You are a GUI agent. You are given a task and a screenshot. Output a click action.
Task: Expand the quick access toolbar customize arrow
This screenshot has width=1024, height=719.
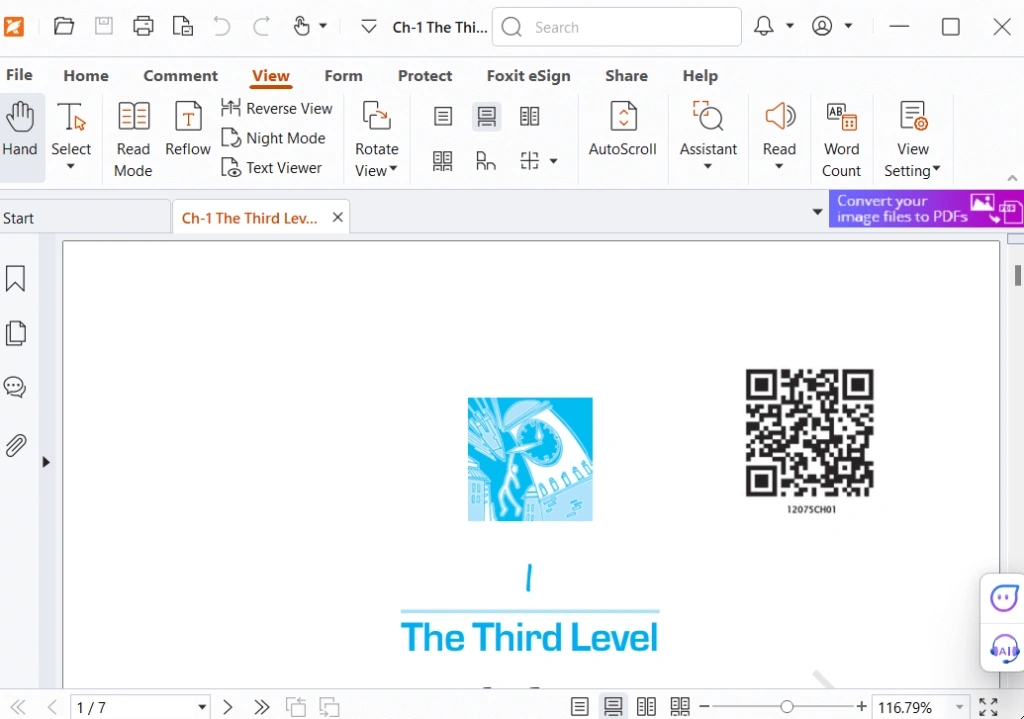[369, 27]
